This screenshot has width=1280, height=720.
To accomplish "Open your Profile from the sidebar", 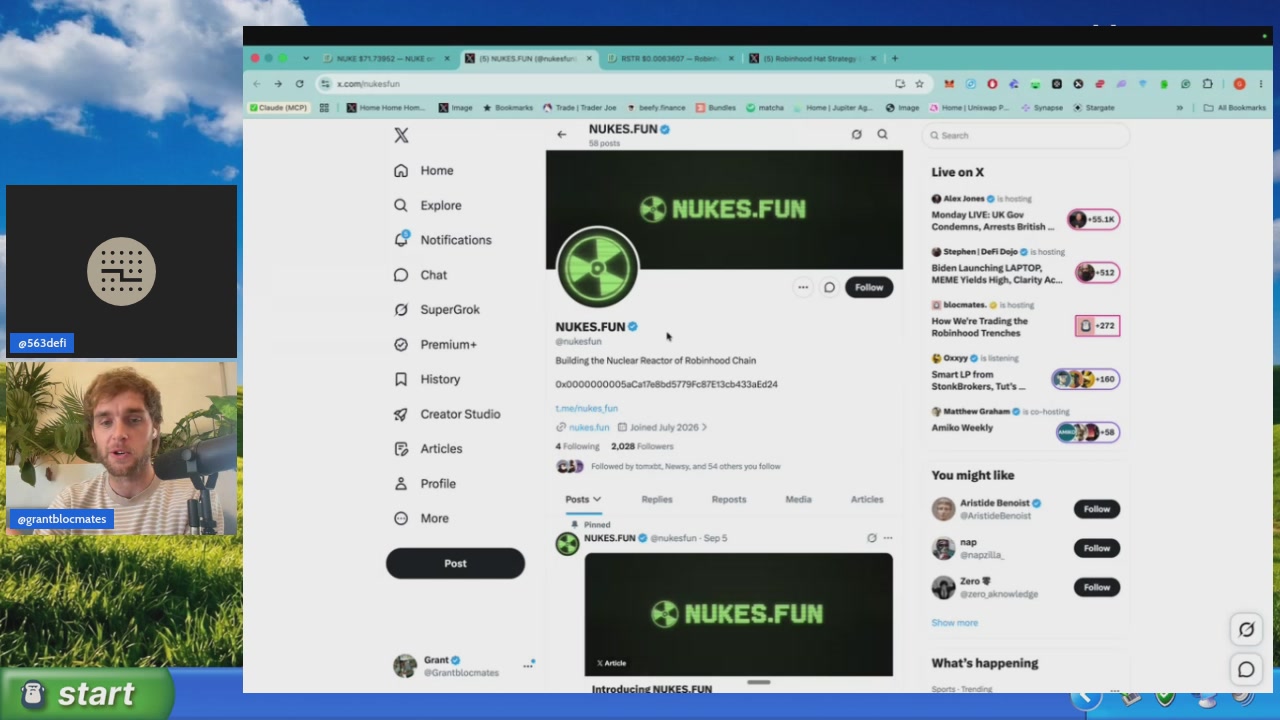I will point(424,484).
